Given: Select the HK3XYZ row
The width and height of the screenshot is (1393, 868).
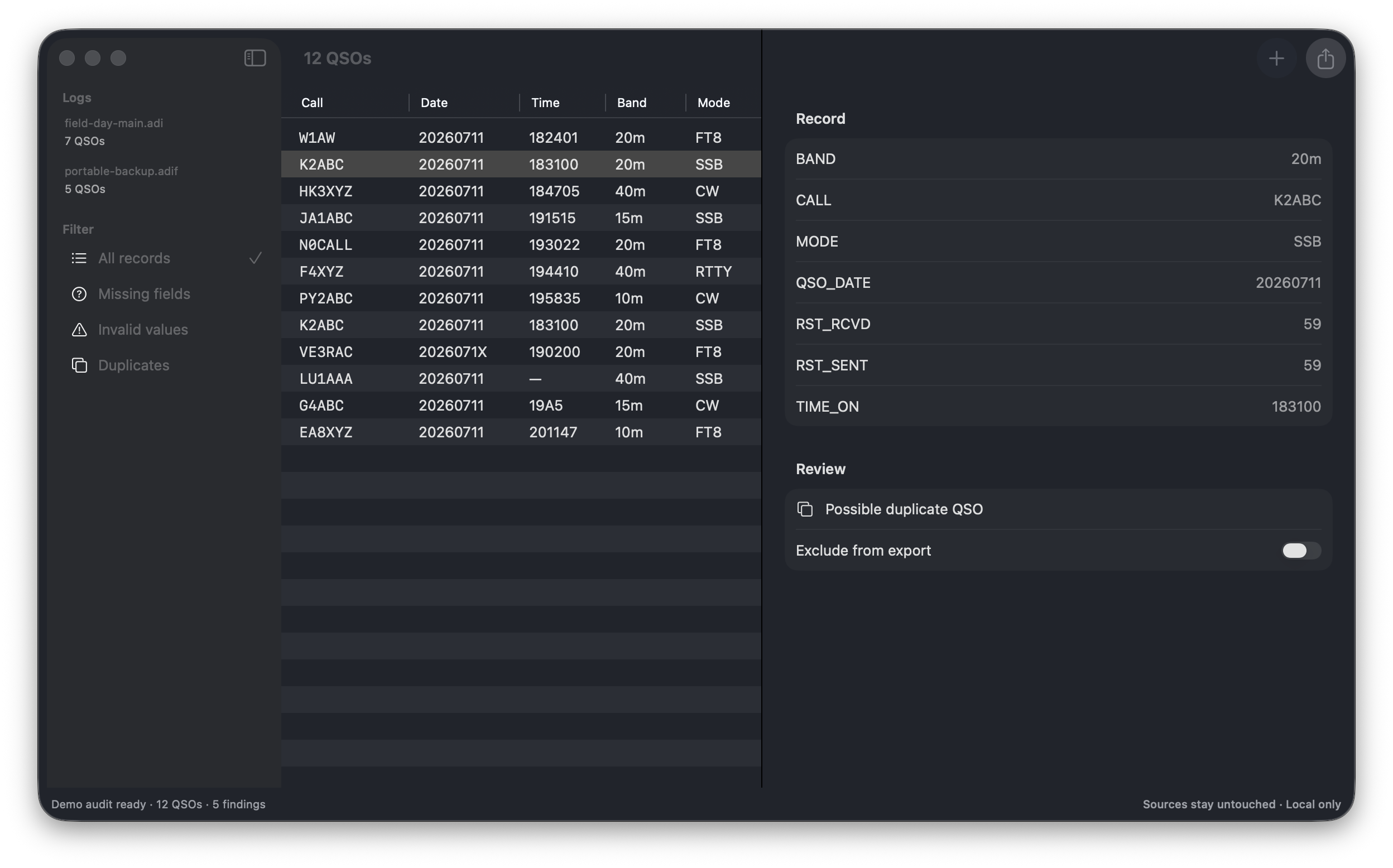Looking at the screenshot, I should [x=521, y=191].
